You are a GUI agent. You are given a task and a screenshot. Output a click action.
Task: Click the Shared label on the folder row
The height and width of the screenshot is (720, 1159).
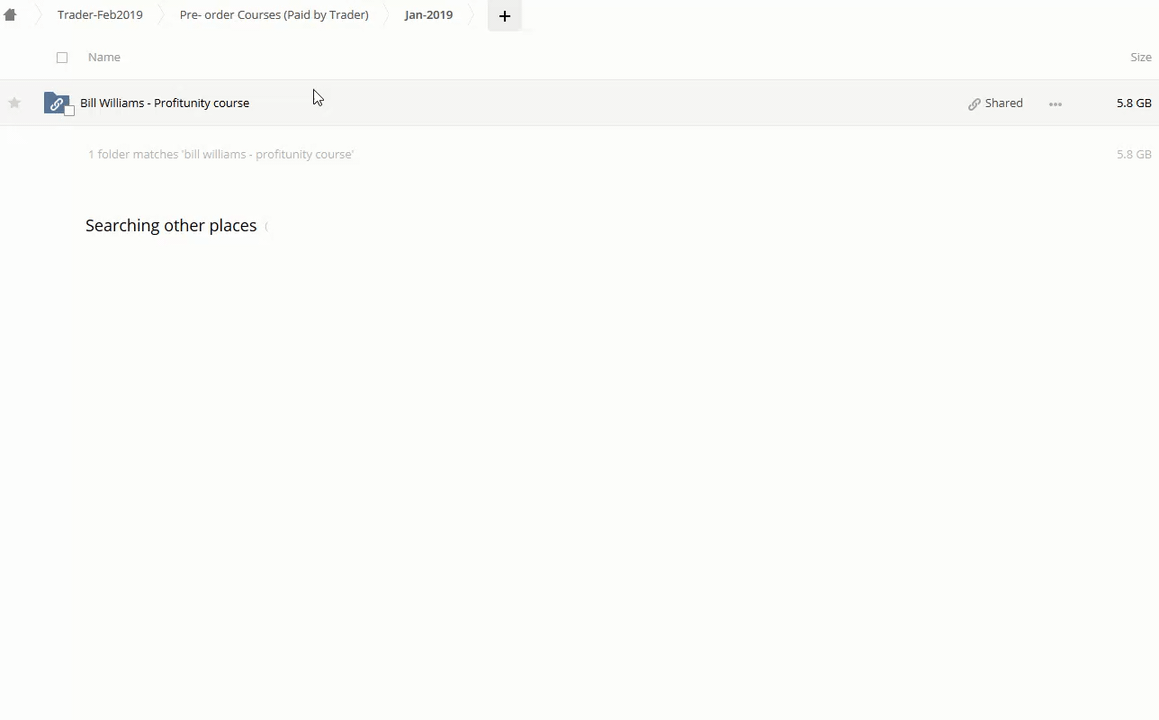click(x=1003, y=103)
